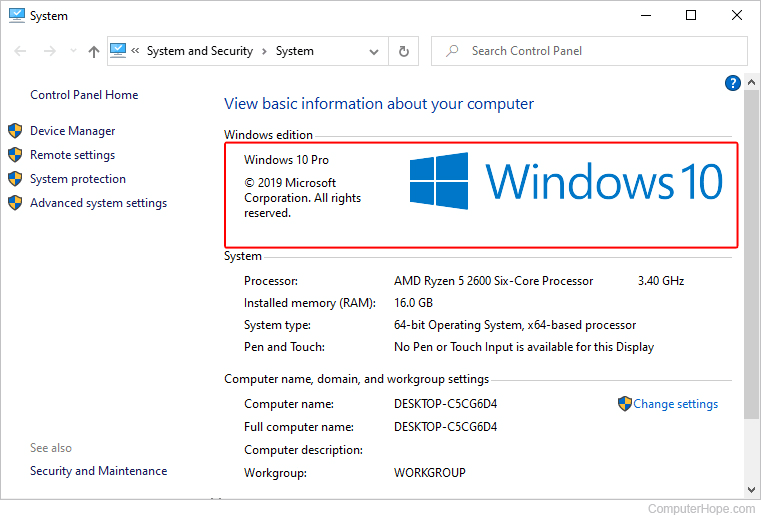The width and height of the screenshot is (761, 520).
Task: Open Security and Maintenance link
Action: click(99, 471)
